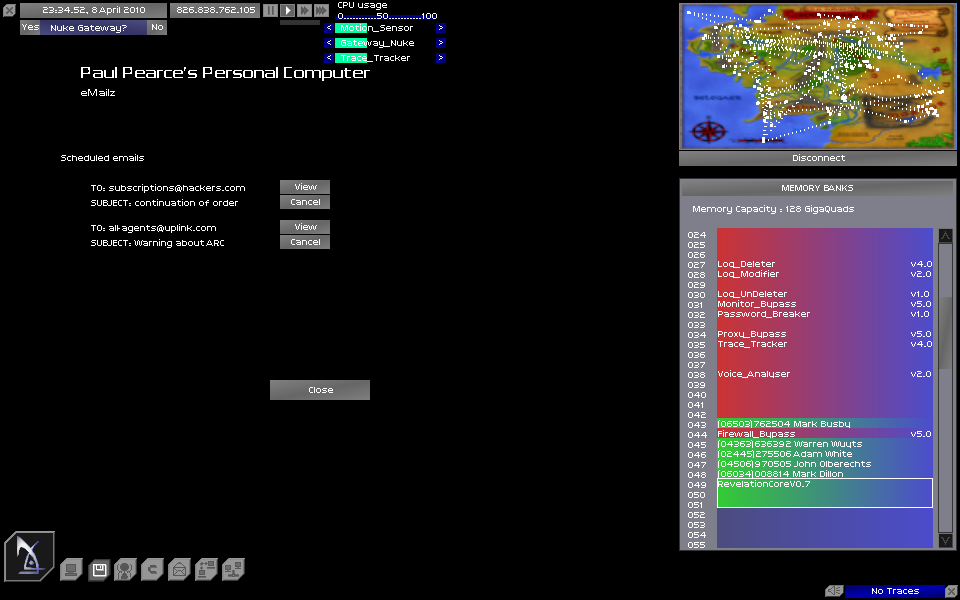960x600 pixels.
Task: Open the agent status person icon
Action: pos(125,570)
